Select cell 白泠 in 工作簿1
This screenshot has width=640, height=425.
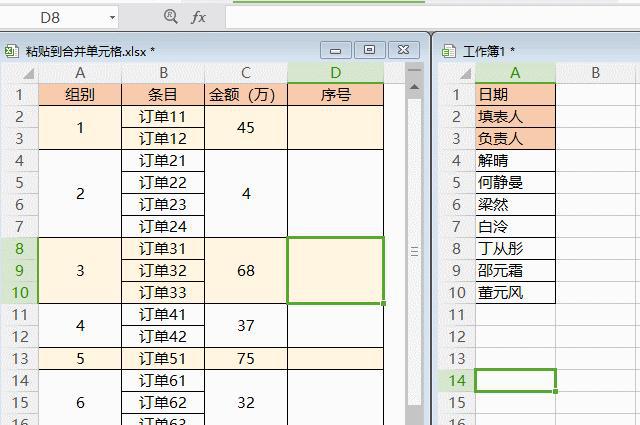[515, 227]
